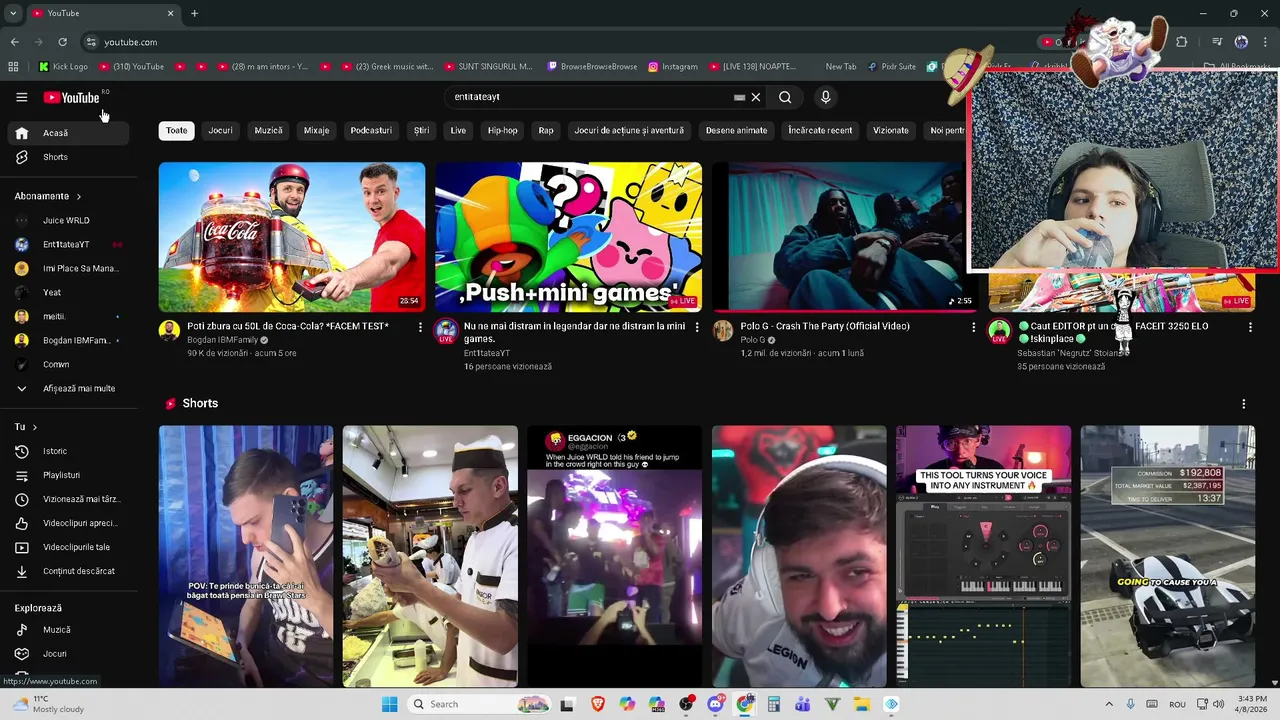
Task: Open the Kick Logo bookmark
Action: click(x=64, y=67)
